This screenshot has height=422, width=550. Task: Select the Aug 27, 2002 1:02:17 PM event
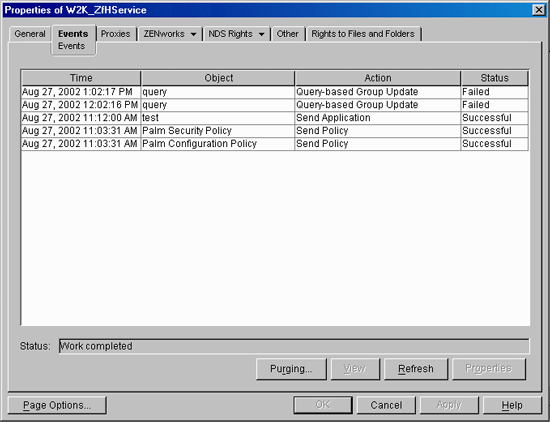275,92
